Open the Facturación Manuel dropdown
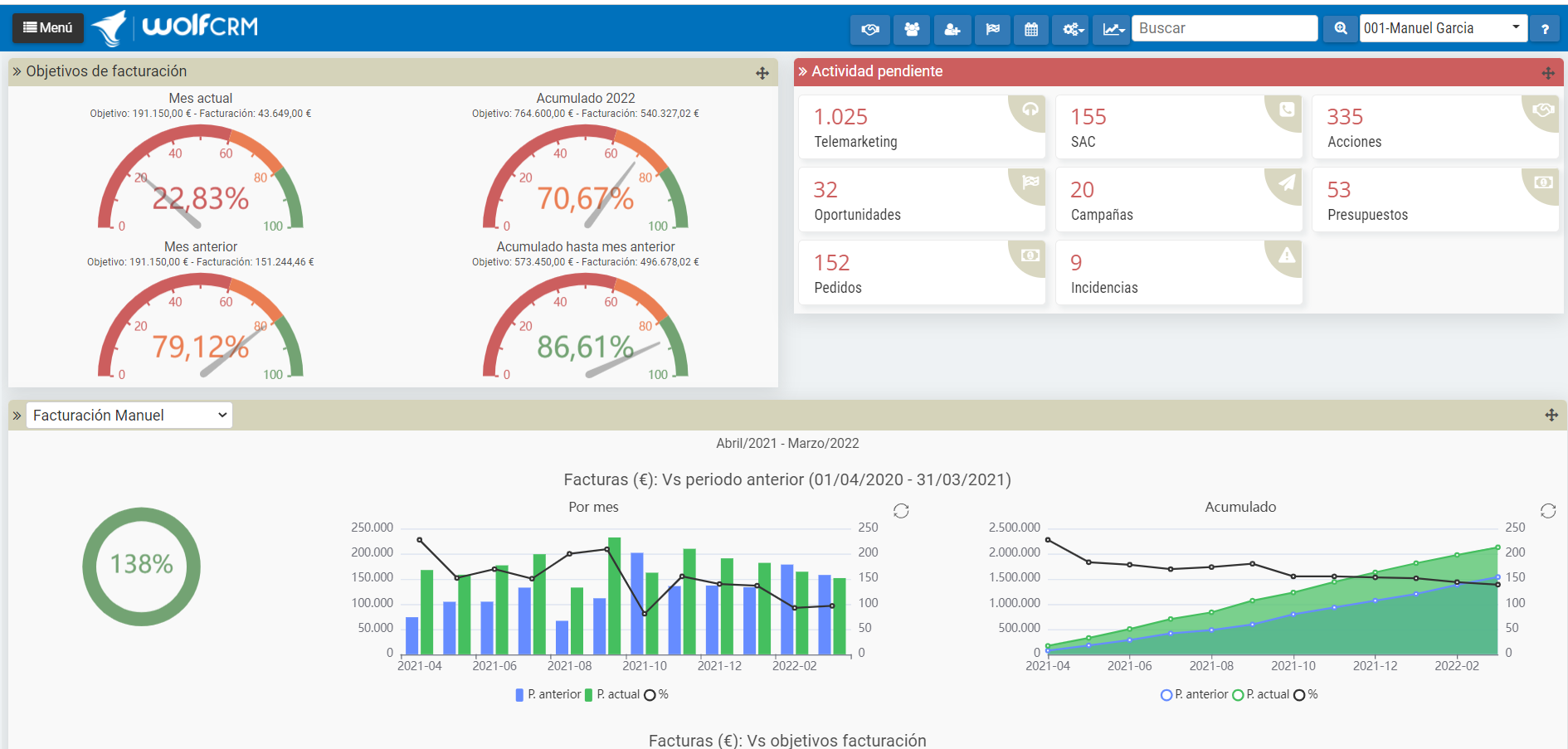The width and height of the screenshot is (1568, 749). (129, 415)
